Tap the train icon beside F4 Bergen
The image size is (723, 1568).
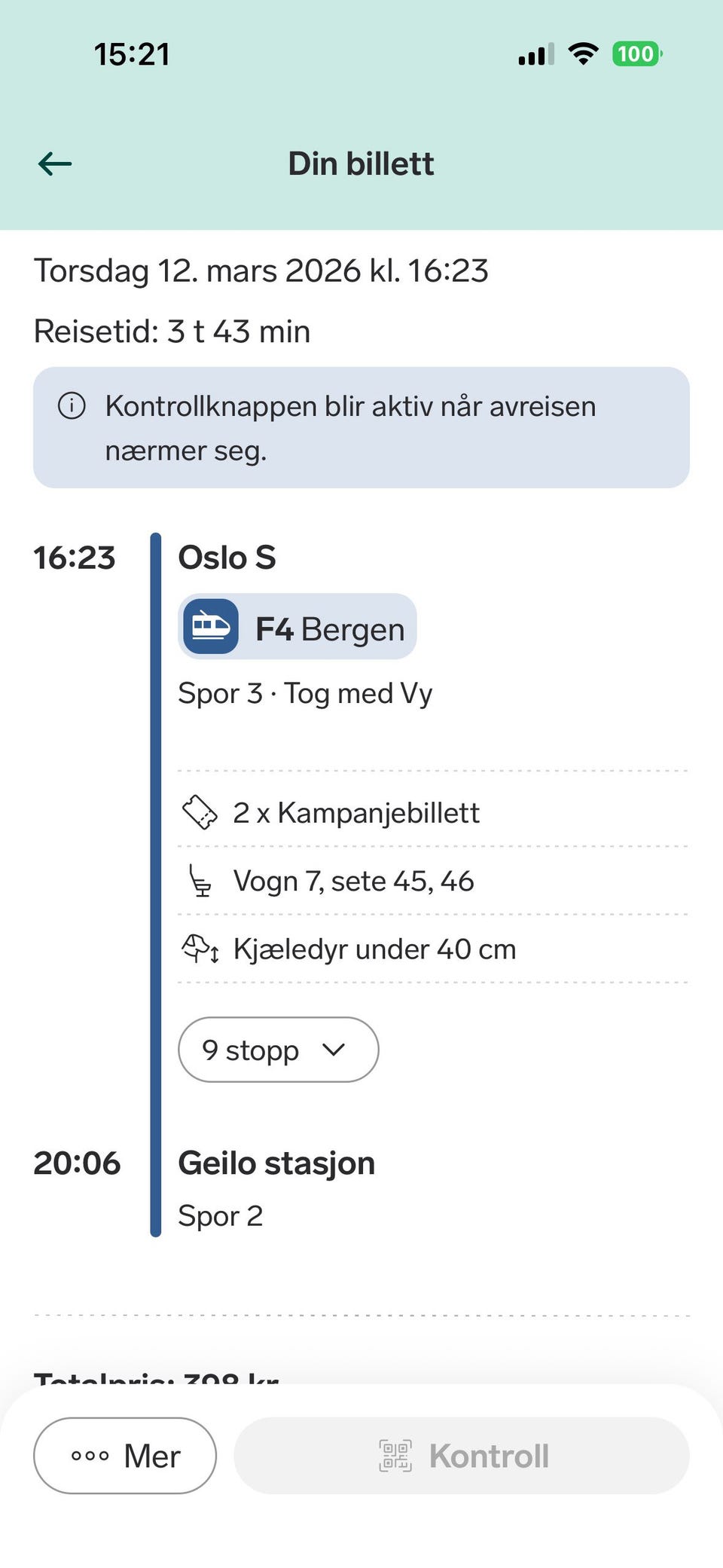[211, 627]
